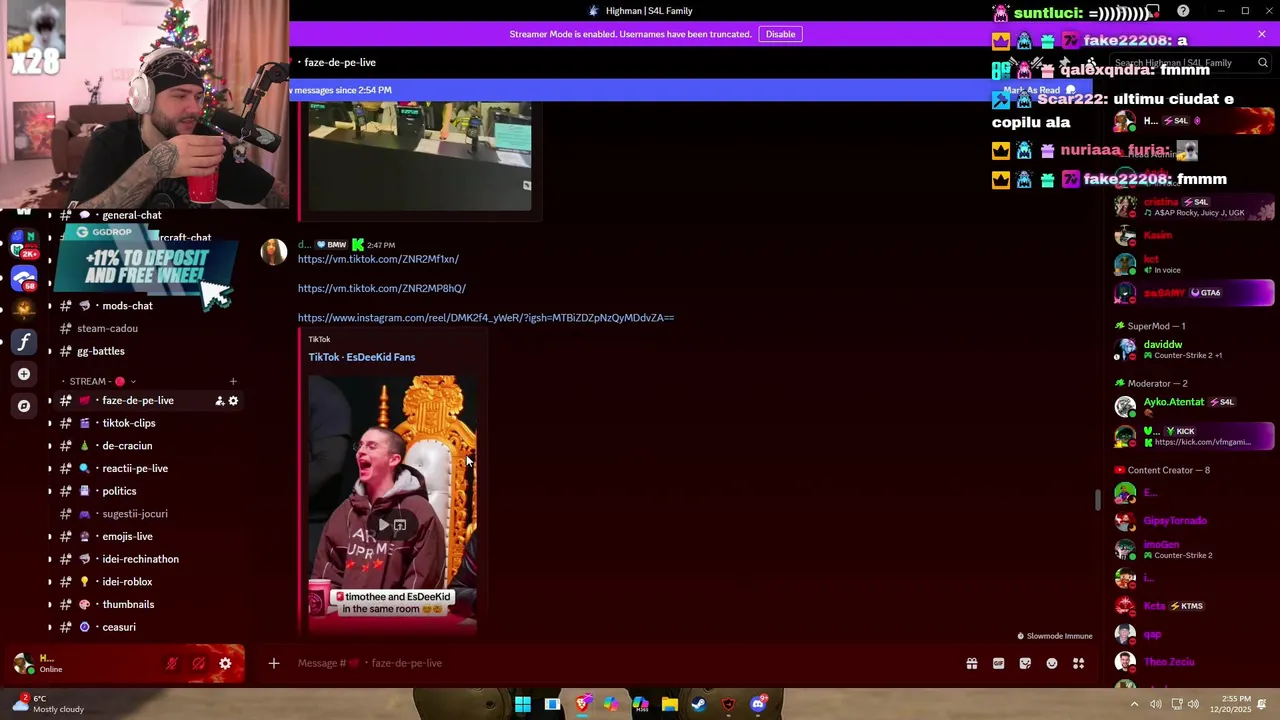This screenshot has height=720, width=1280.
Task: Open the server with f icon
Action: click(24, 342)
